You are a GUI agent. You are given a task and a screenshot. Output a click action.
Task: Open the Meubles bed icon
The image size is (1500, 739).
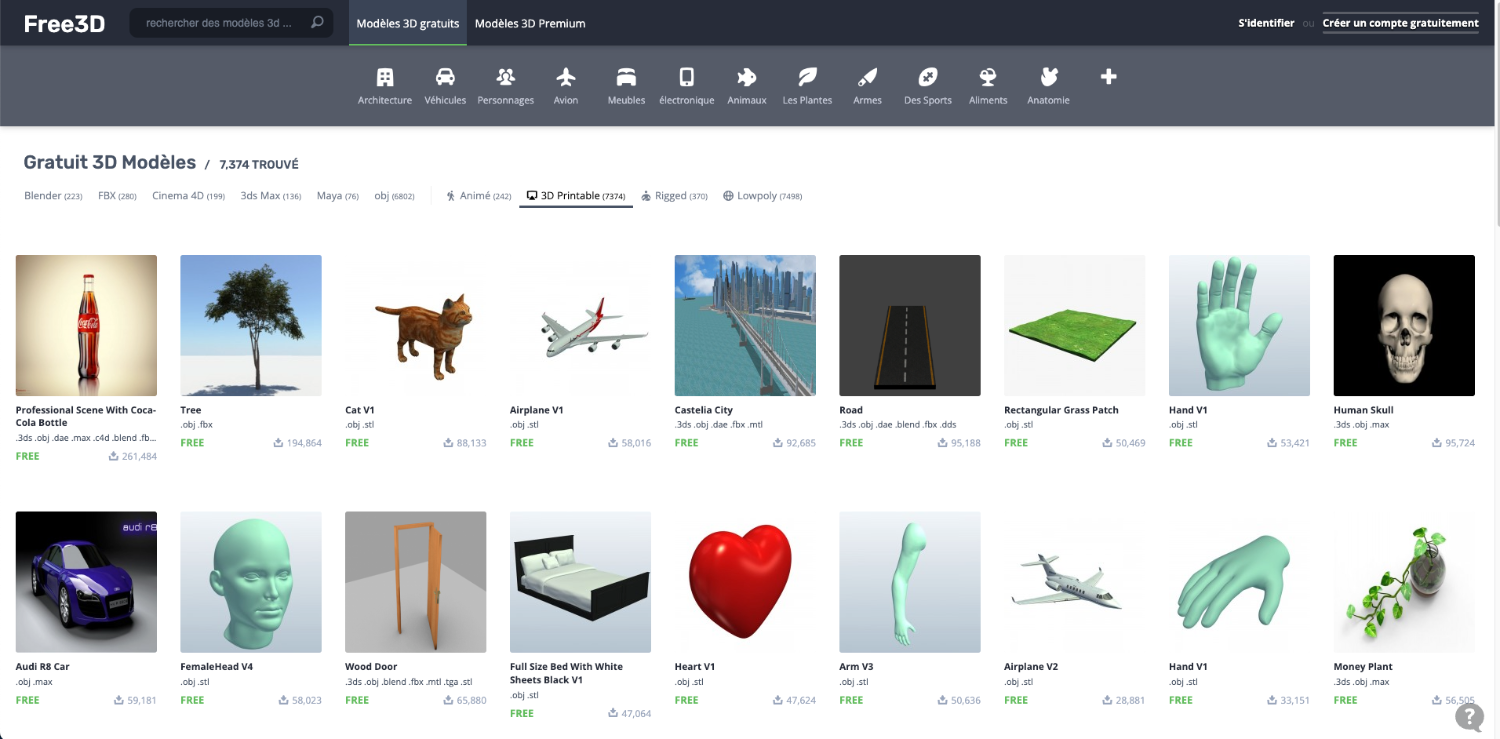tap(626, 78)
